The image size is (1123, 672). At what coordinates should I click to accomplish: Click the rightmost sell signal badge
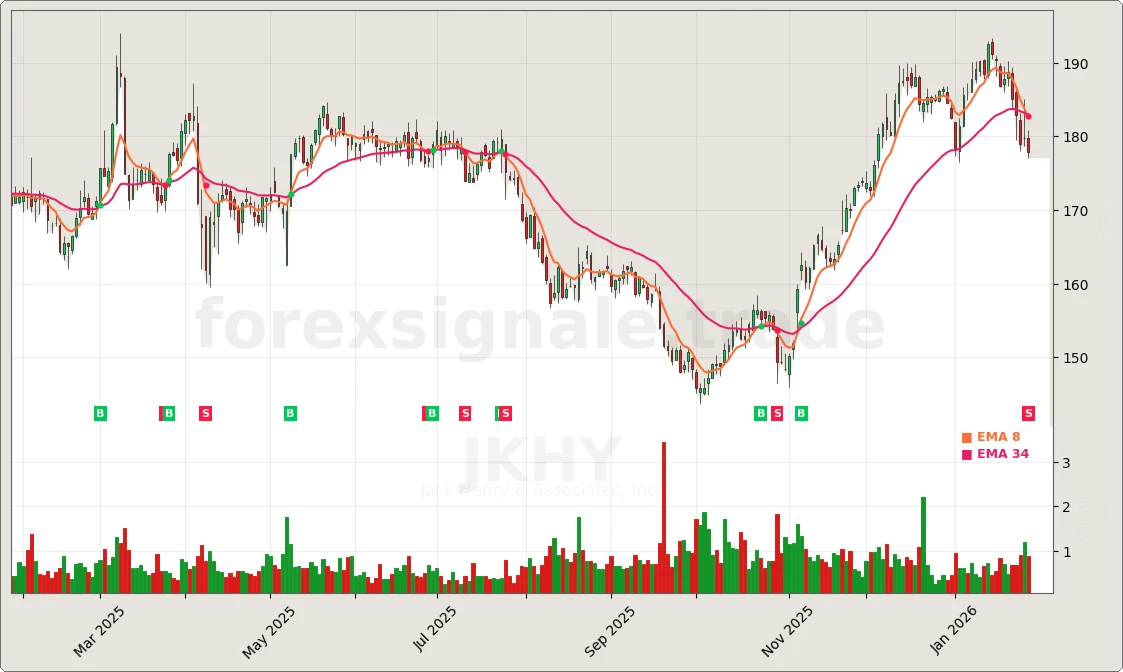[1028, 413]
